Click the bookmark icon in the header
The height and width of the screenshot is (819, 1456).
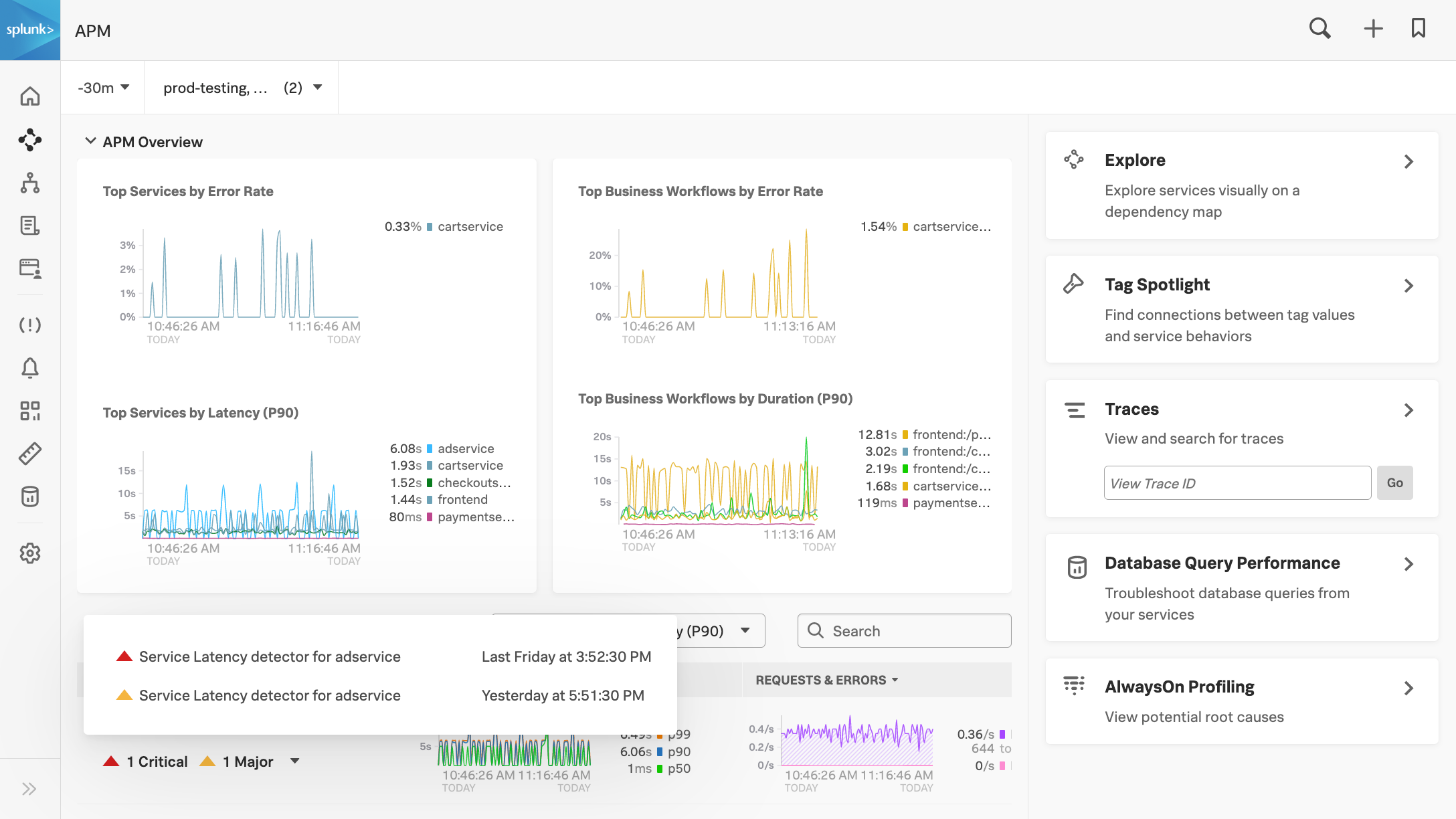point(1418,29)
